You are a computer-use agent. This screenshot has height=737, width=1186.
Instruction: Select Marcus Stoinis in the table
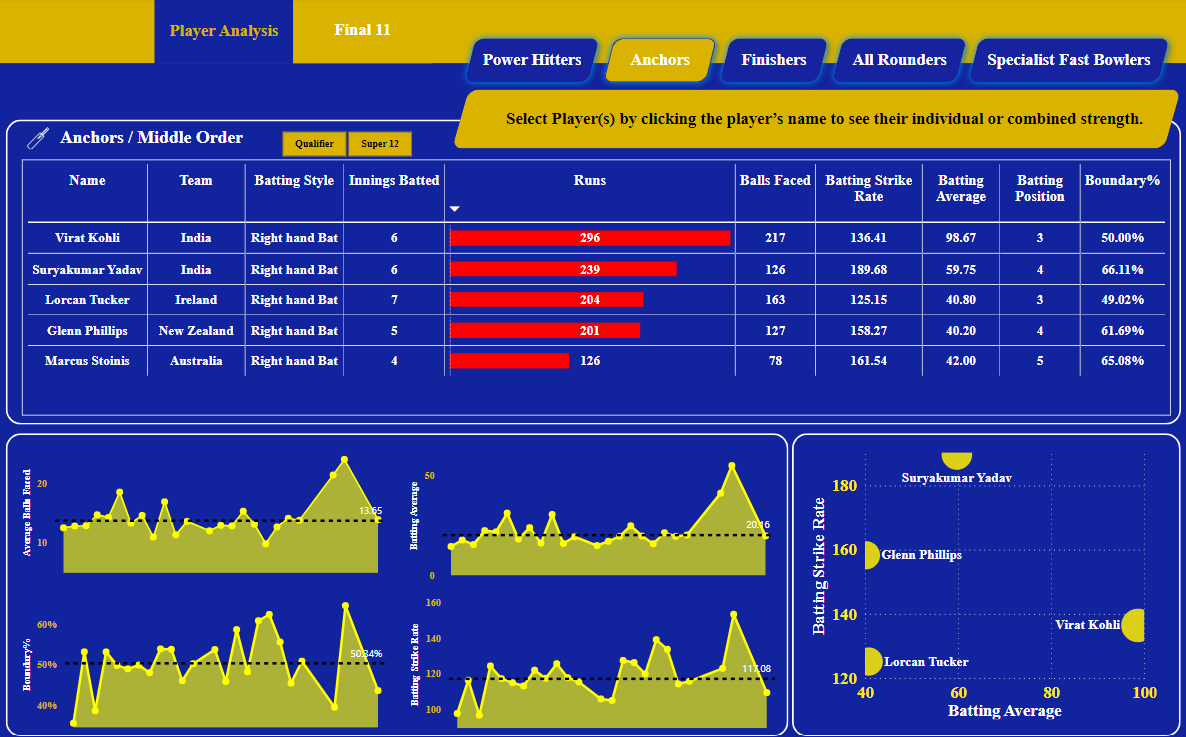point(87,361)
